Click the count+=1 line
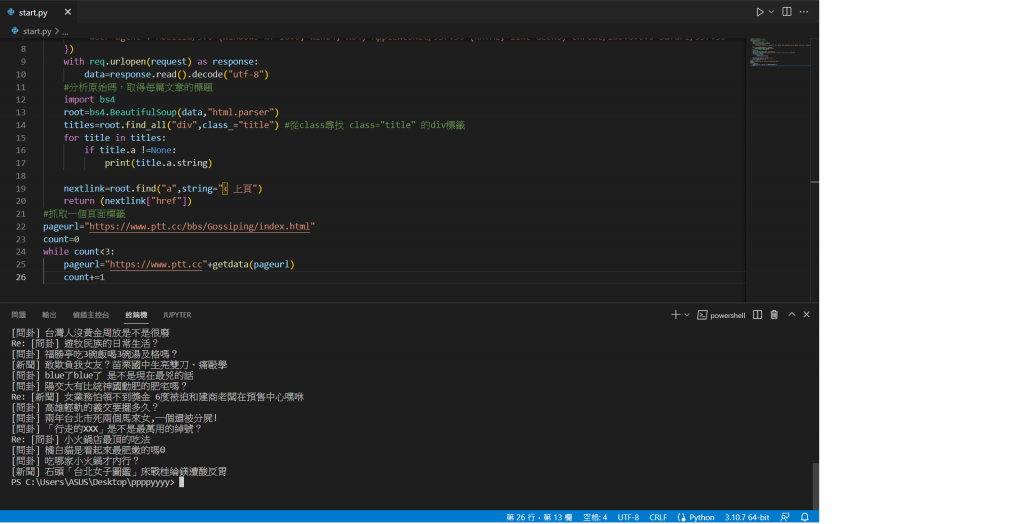The image size is (1024, 524). 84,278
